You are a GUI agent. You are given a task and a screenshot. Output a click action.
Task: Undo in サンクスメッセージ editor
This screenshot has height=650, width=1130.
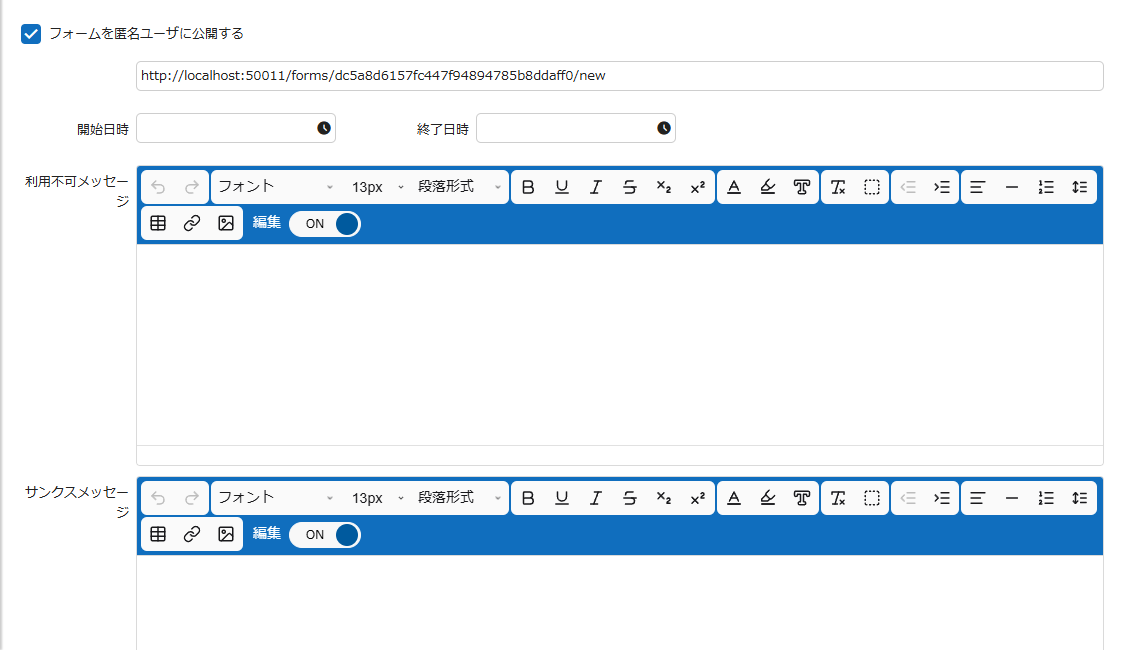coord(158,498)
